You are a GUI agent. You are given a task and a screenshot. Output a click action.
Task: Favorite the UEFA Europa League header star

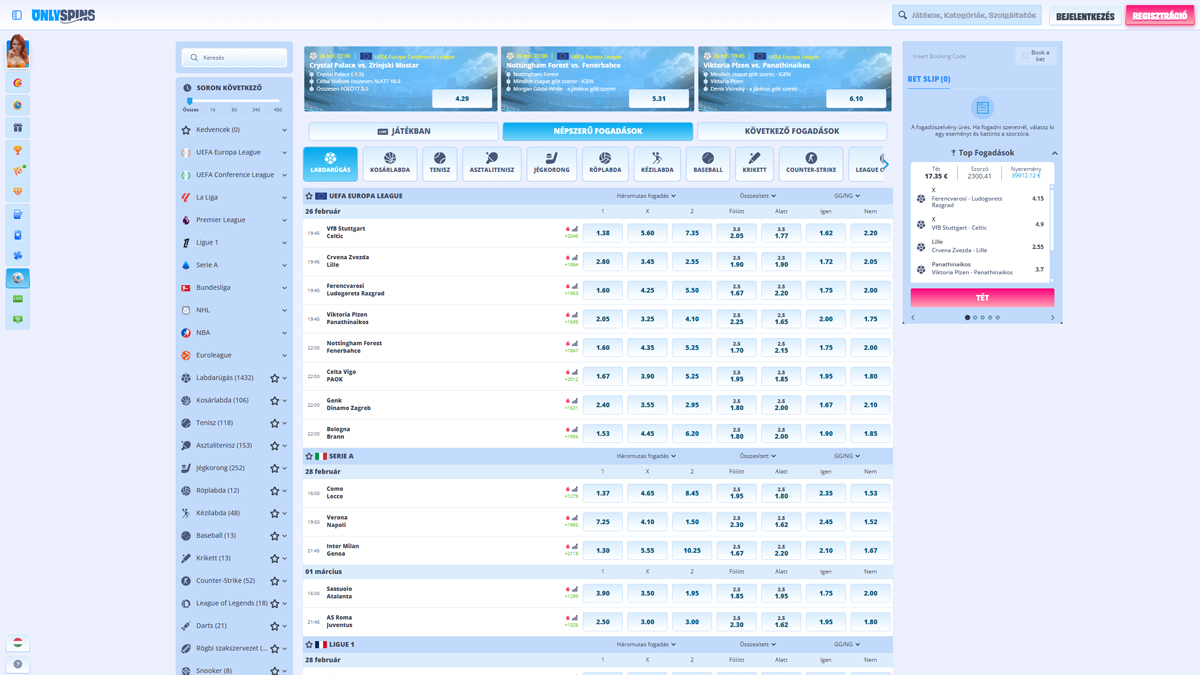point(309,196)
